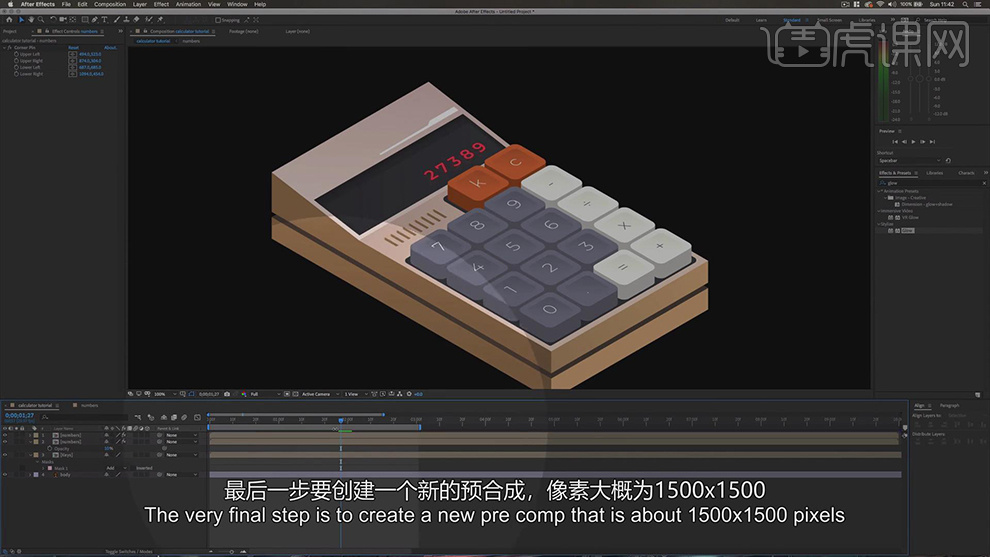This screenshot has width=990, height=557.
Task: Select the Roto Brush tool
Action: 149,20
